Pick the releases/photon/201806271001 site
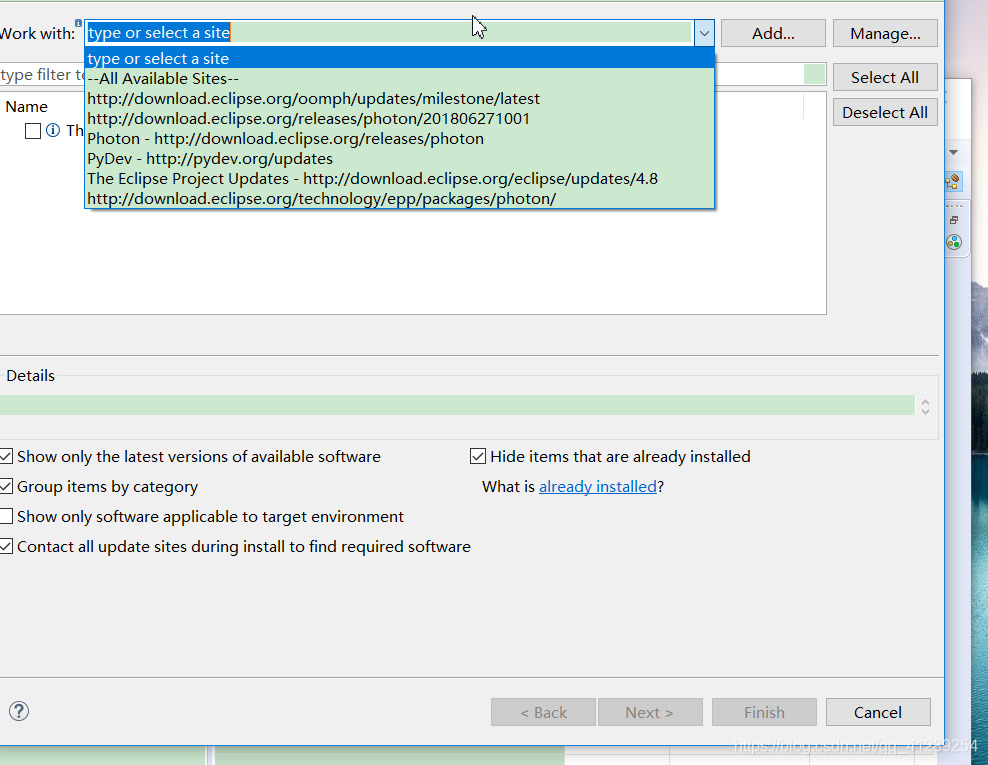This screenshot has width=988, height=765. point(400,119)
